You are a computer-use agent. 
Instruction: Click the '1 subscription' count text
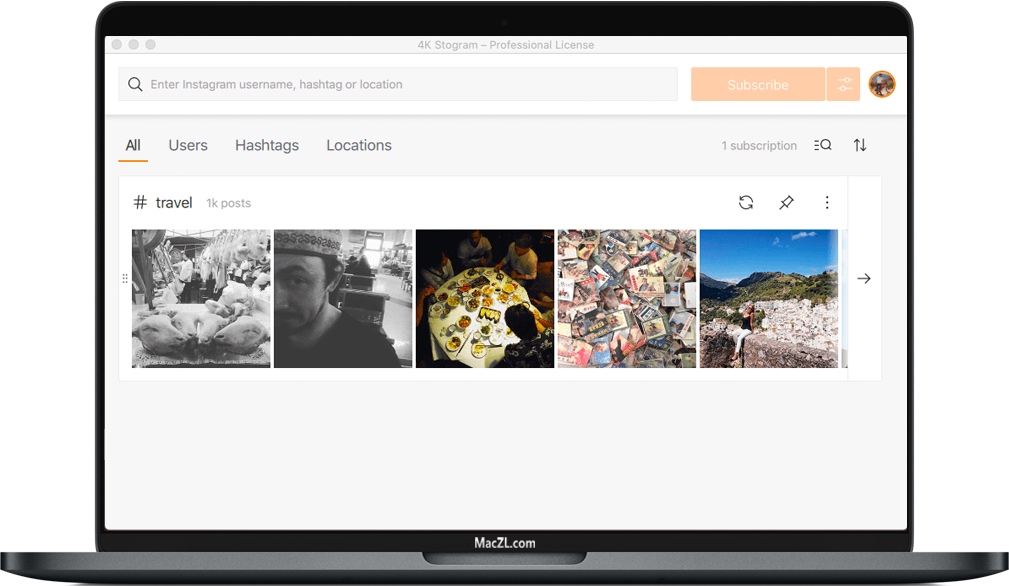(759, 145)
